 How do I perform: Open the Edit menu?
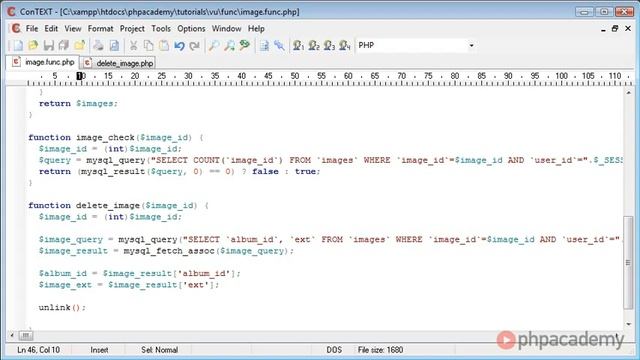click(x=51, y=29)
